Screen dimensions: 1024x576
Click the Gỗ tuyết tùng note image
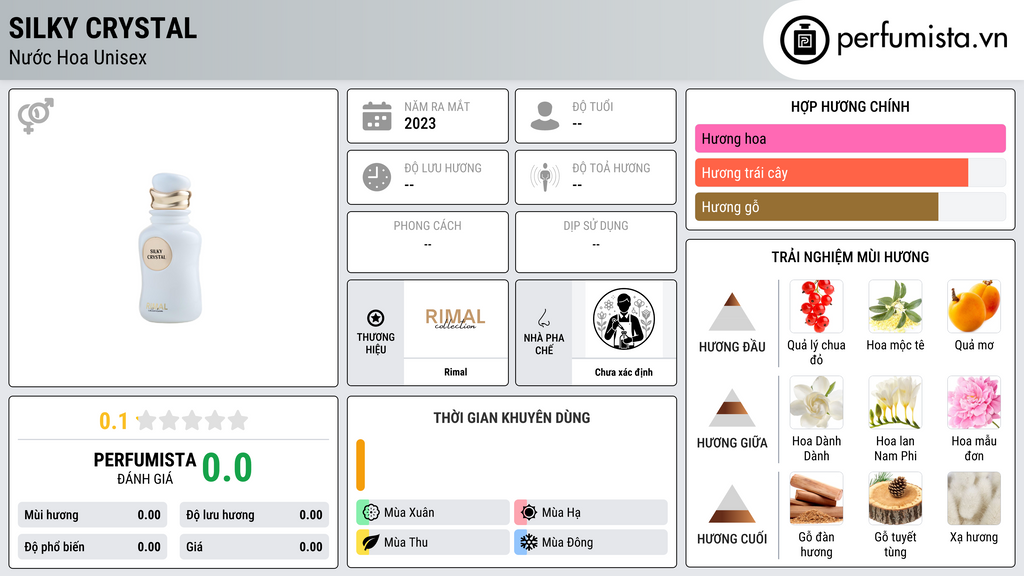(895, 499)
